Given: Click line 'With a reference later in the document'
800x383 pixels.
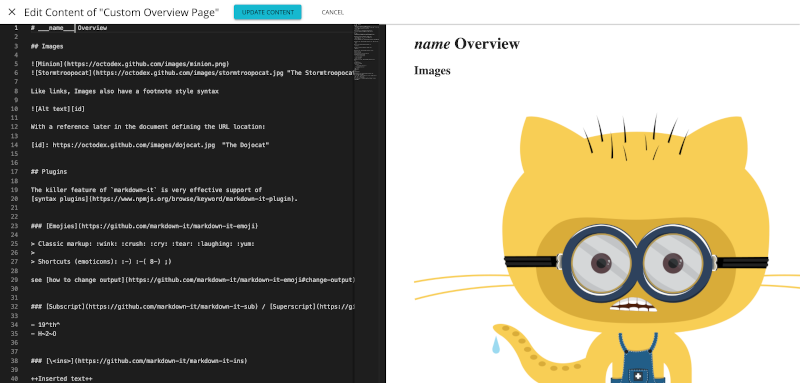Looking at the screenshot, I should (x=148, y=127).
